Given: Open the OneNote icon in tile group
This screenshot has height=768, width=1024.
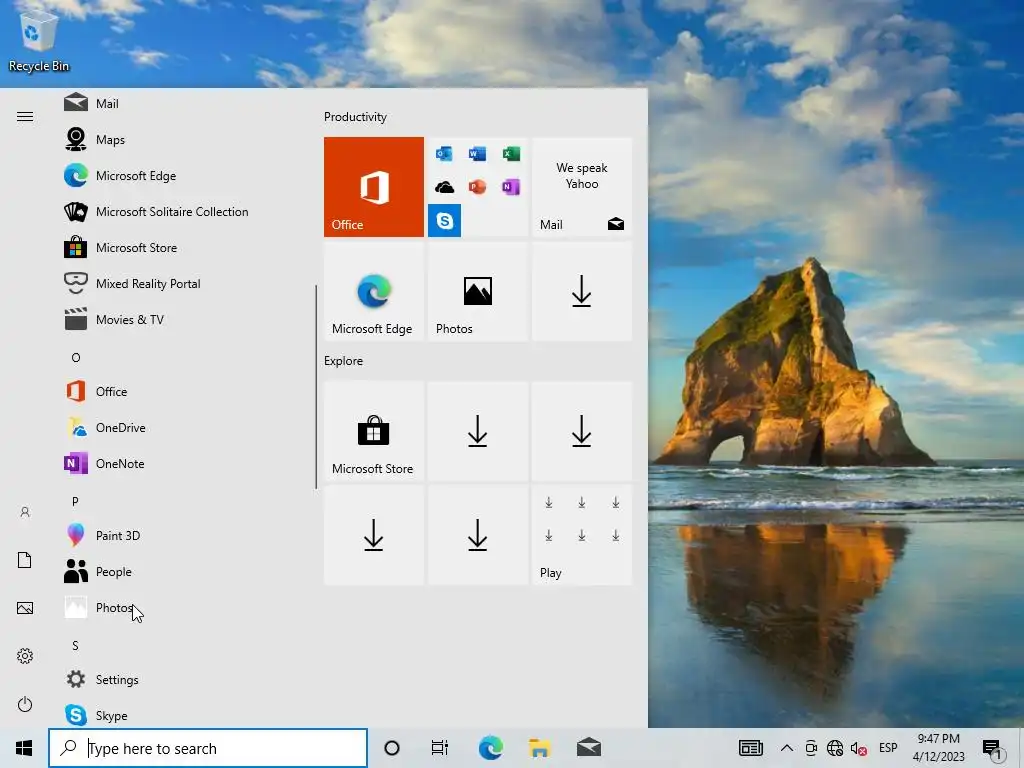Looking at the screenshot, I should [511, 187].
